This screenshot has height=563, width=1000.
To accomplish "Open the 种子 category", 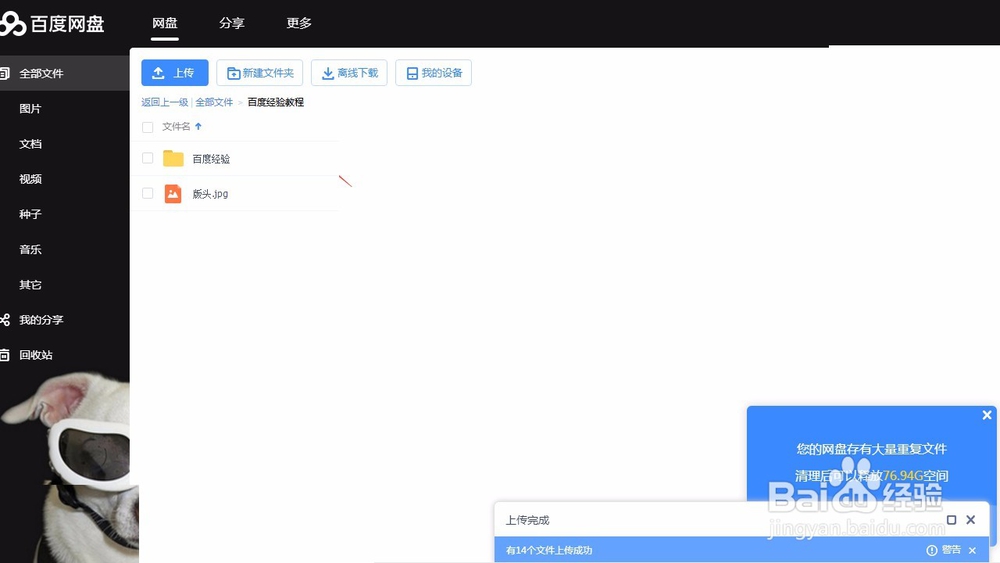I will pos(30,214).
